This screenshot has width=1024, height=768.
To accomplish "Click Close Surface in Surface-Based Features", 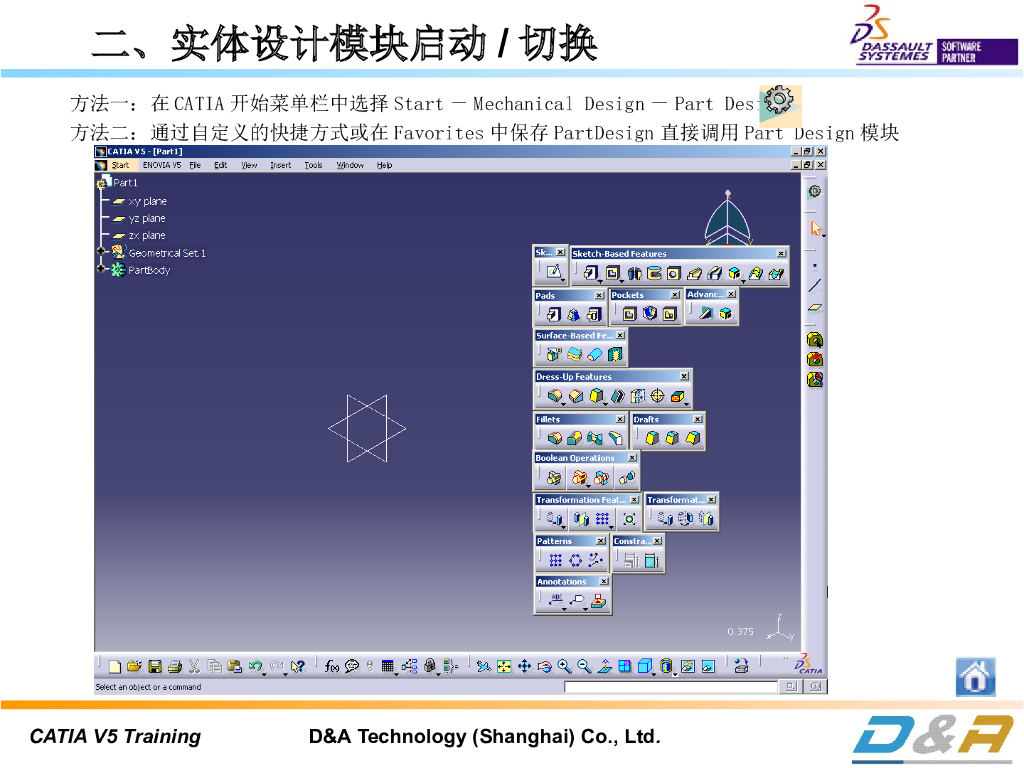I will coord(595,355).
